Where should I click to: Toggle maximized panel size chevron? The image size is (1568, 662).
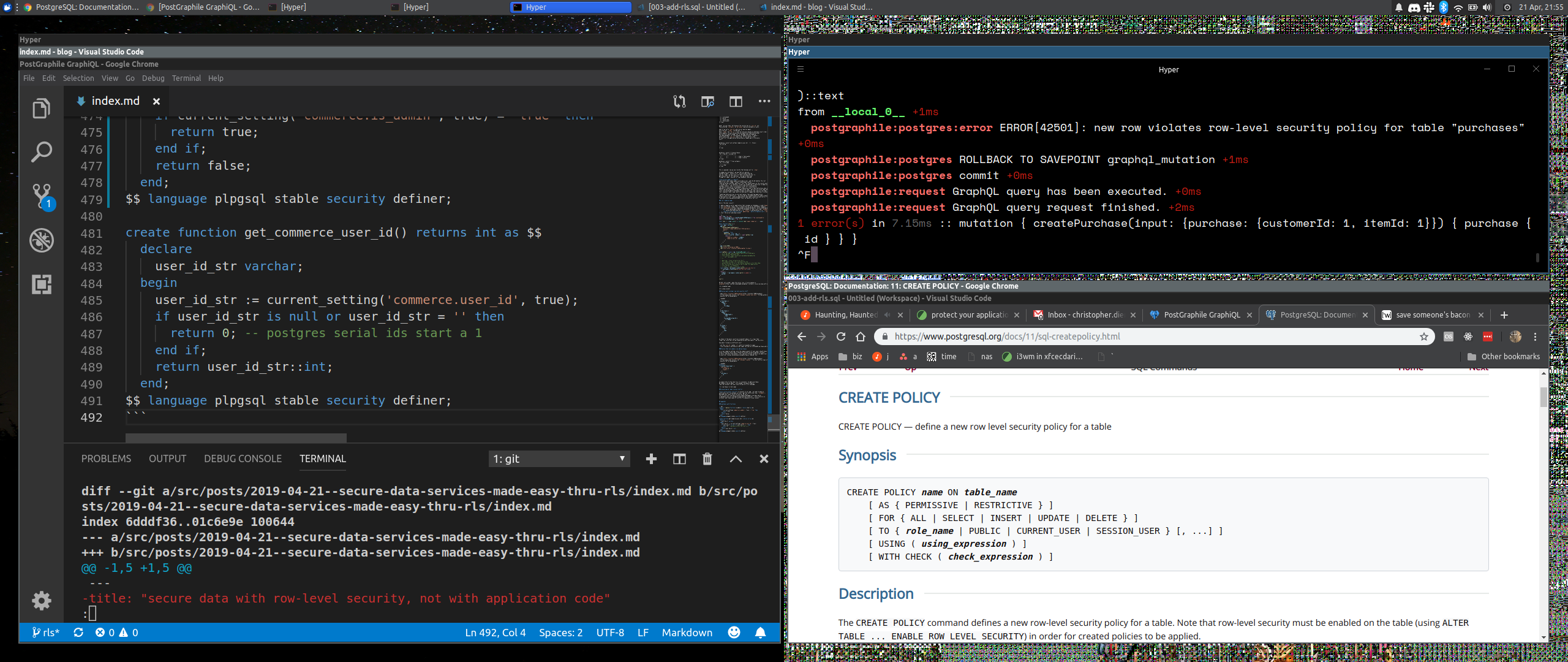(x=736, y=458)
